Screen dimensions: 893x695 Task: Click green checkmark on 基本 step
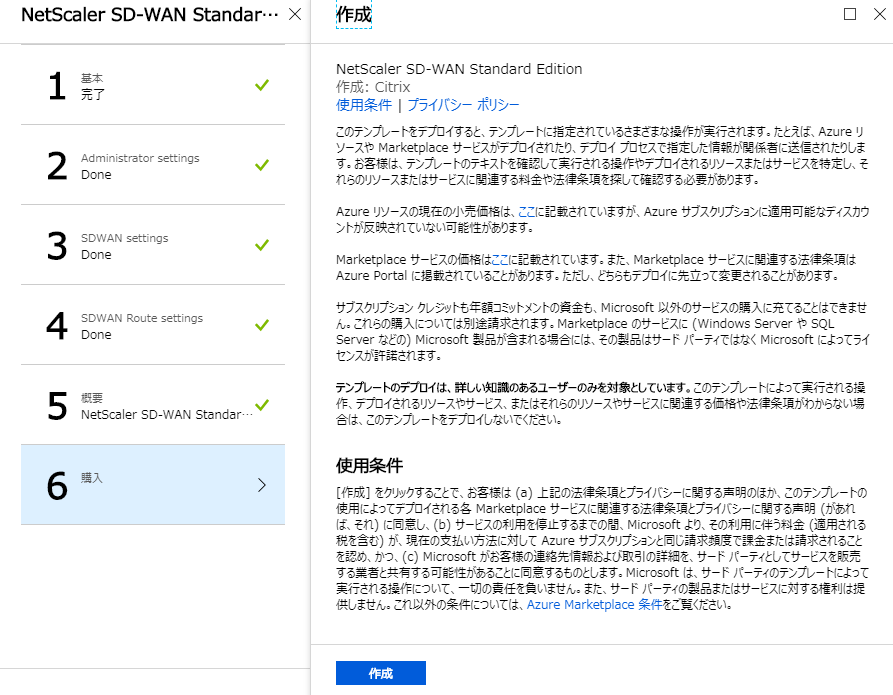[262, 85]
